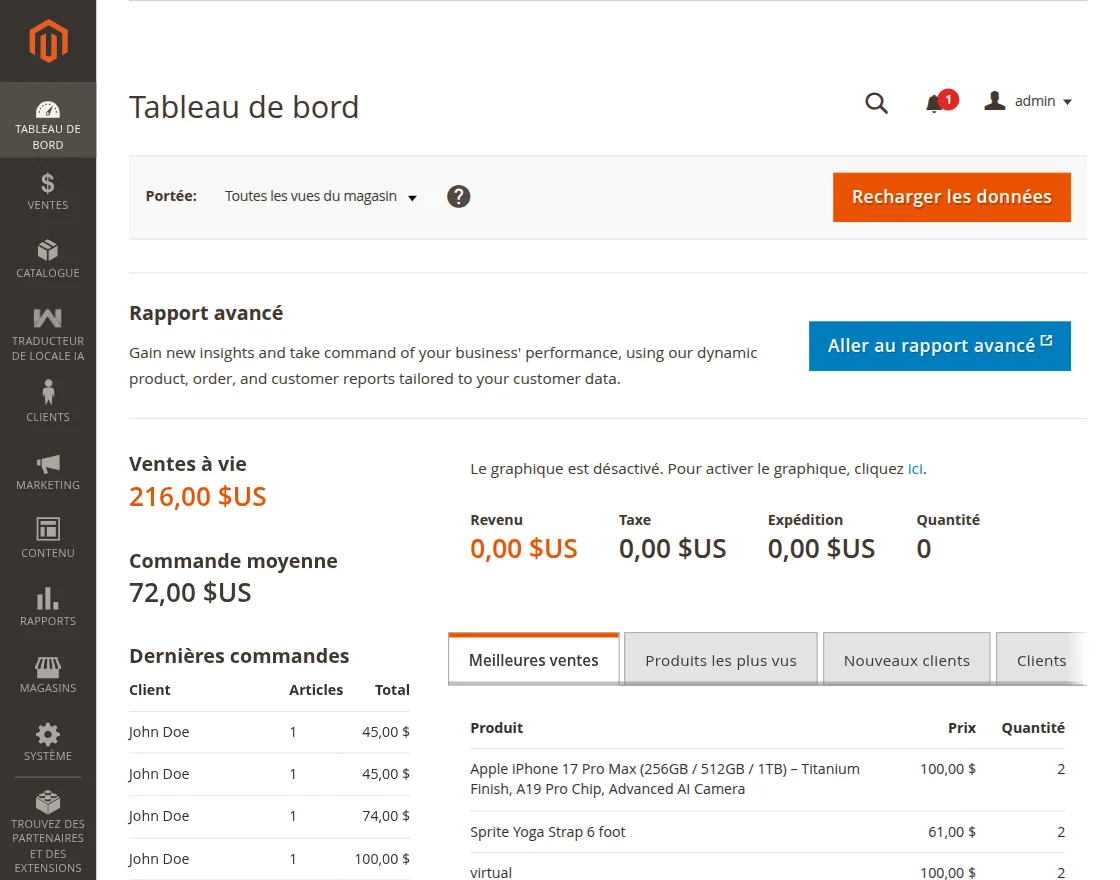Open the Clients sidebar menu
Image resolution: width=1120 pixels, height=880 pixels.
pyautogui.click(x=48, y=402)
